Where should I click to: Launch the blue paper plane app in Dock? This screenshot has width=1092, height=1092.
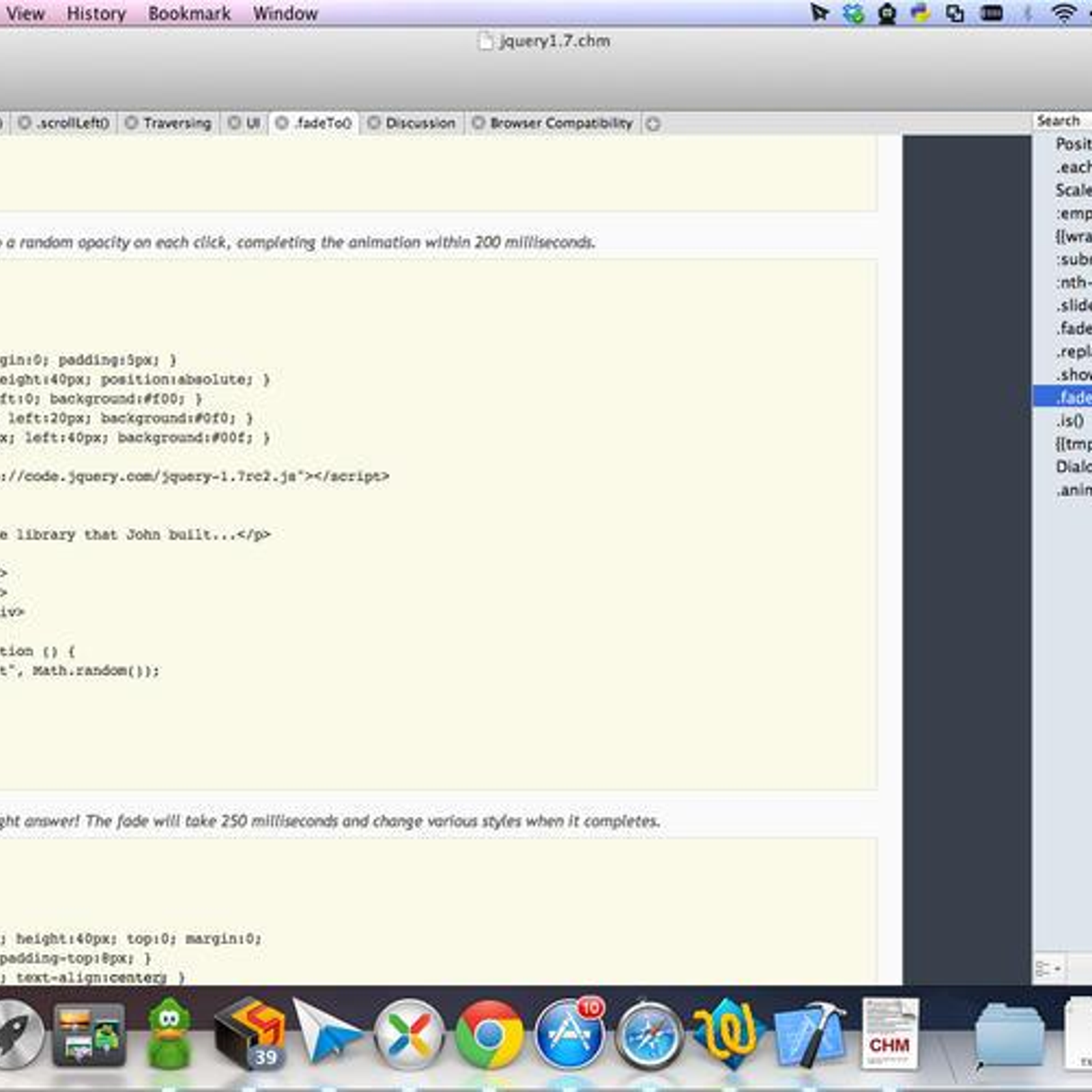tap(326, 1031)
